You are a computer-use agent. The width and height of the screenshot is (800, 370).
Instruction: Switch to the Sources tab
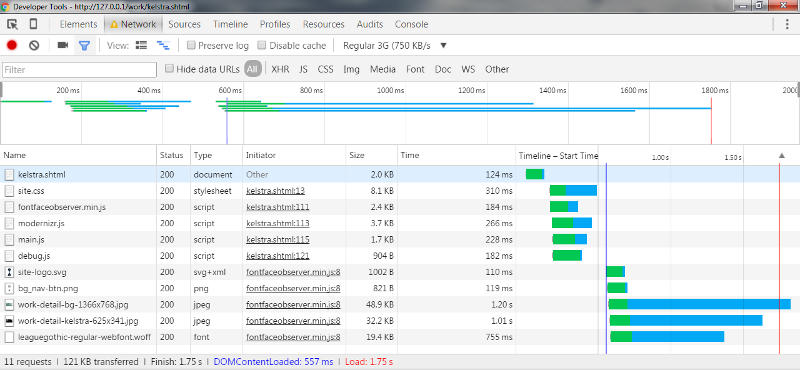click(x=184, y=24)
